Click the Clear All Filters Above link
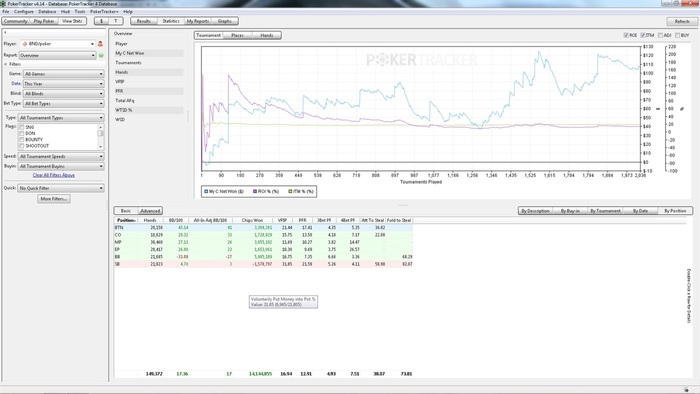 [54, 175]
